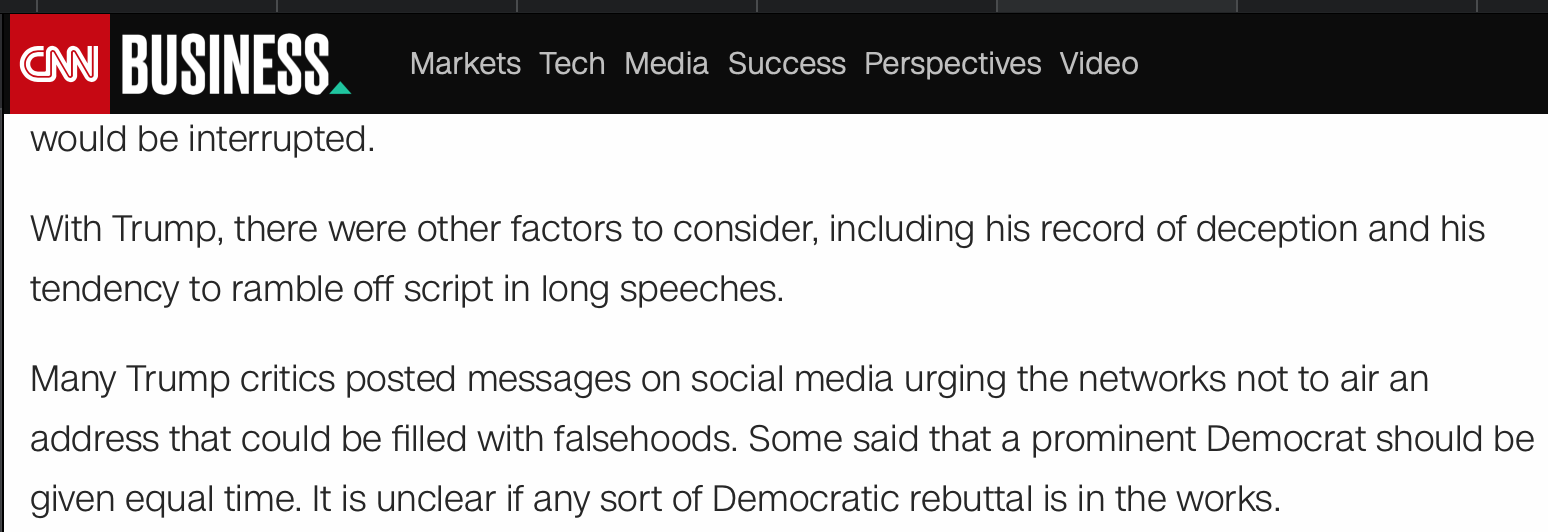Click the line starting "given equal time."
Viewport: 1548px width, 532px height.
(x=654, y=498)
